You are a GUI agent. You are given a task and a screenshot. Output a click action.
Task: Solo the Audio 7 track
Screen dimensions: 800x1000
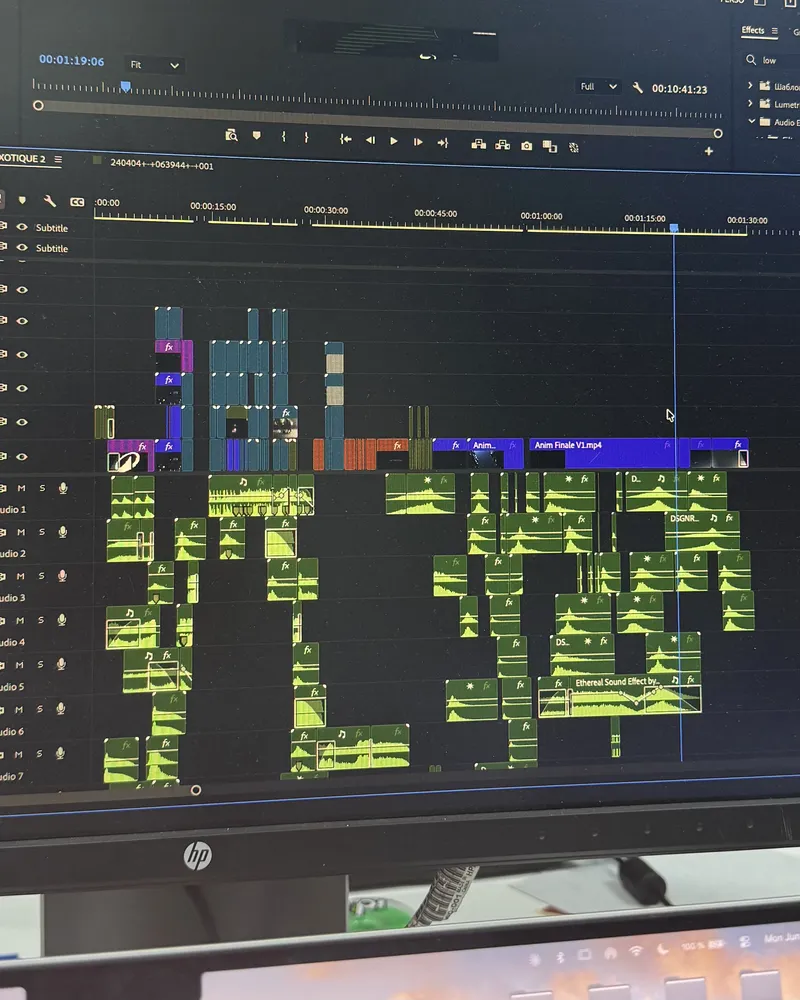tap(39, 754)
